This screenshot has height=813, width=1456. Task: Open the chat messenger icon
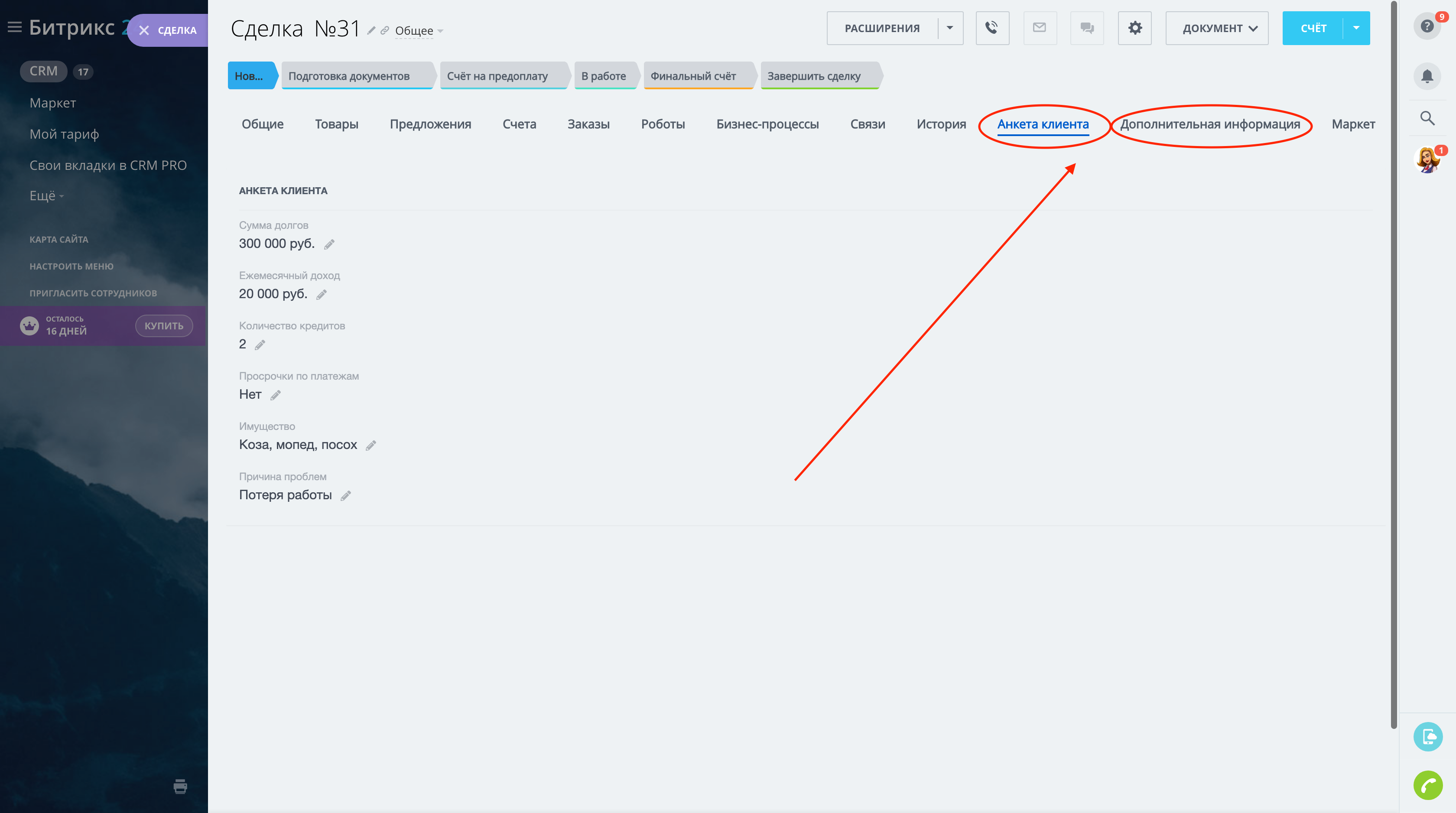click(x=1086, y=28)
